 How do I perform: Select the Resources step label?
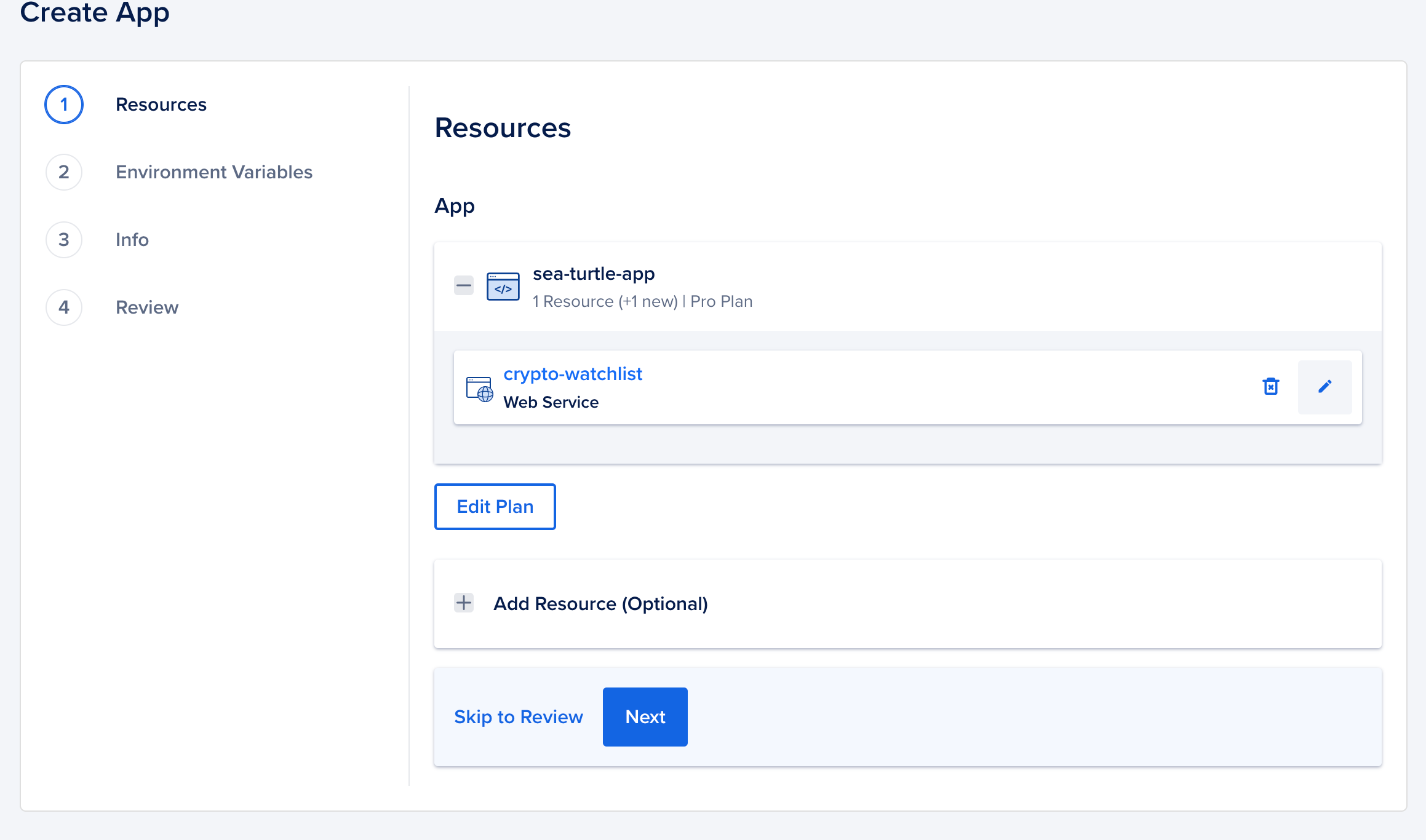point(161,105)
